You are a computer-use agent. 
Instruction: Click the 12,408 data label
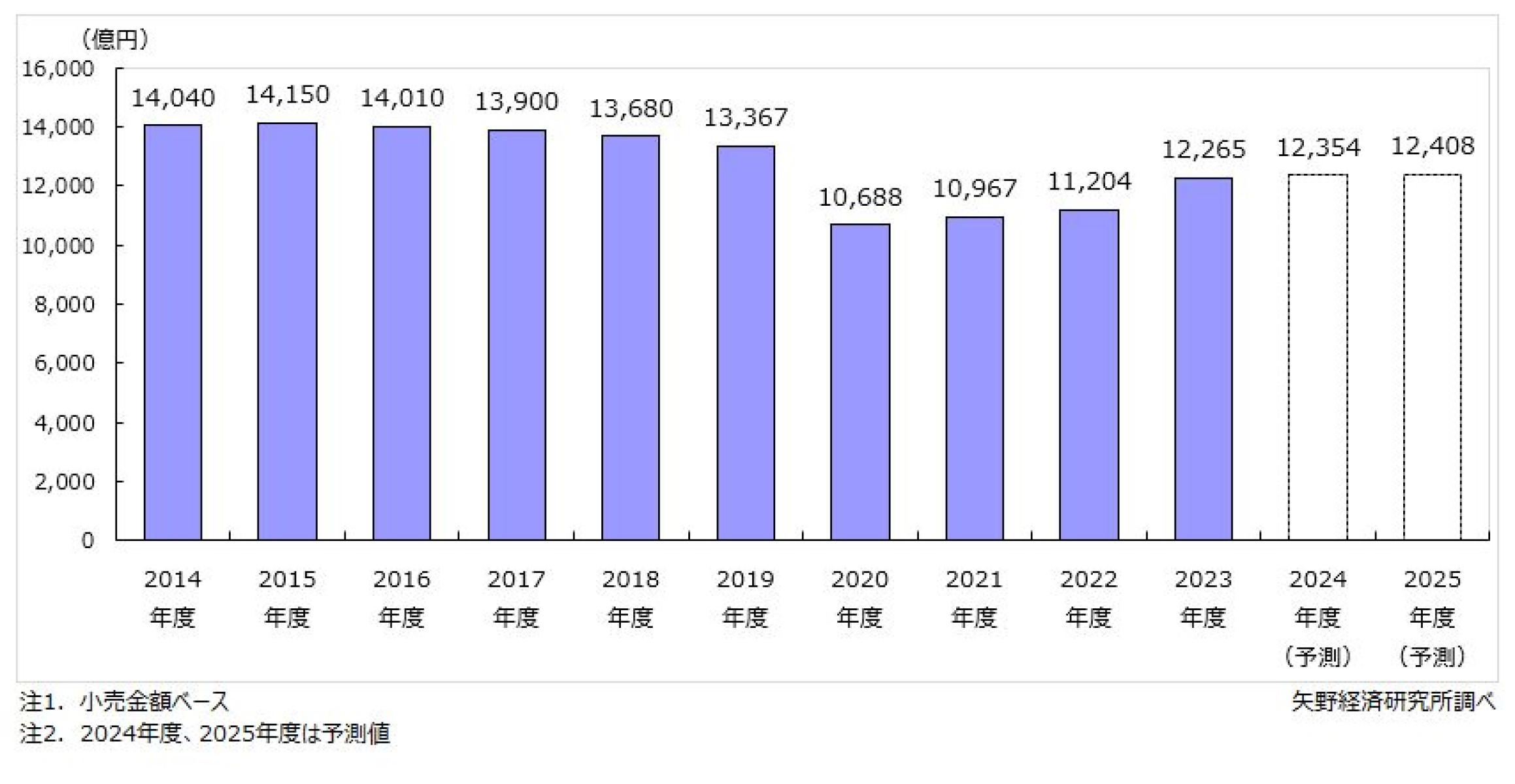[x=1432, y=146]
